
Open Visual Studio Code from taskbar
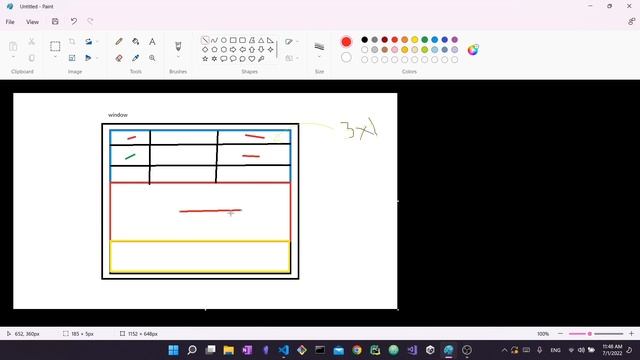[284, 350]
